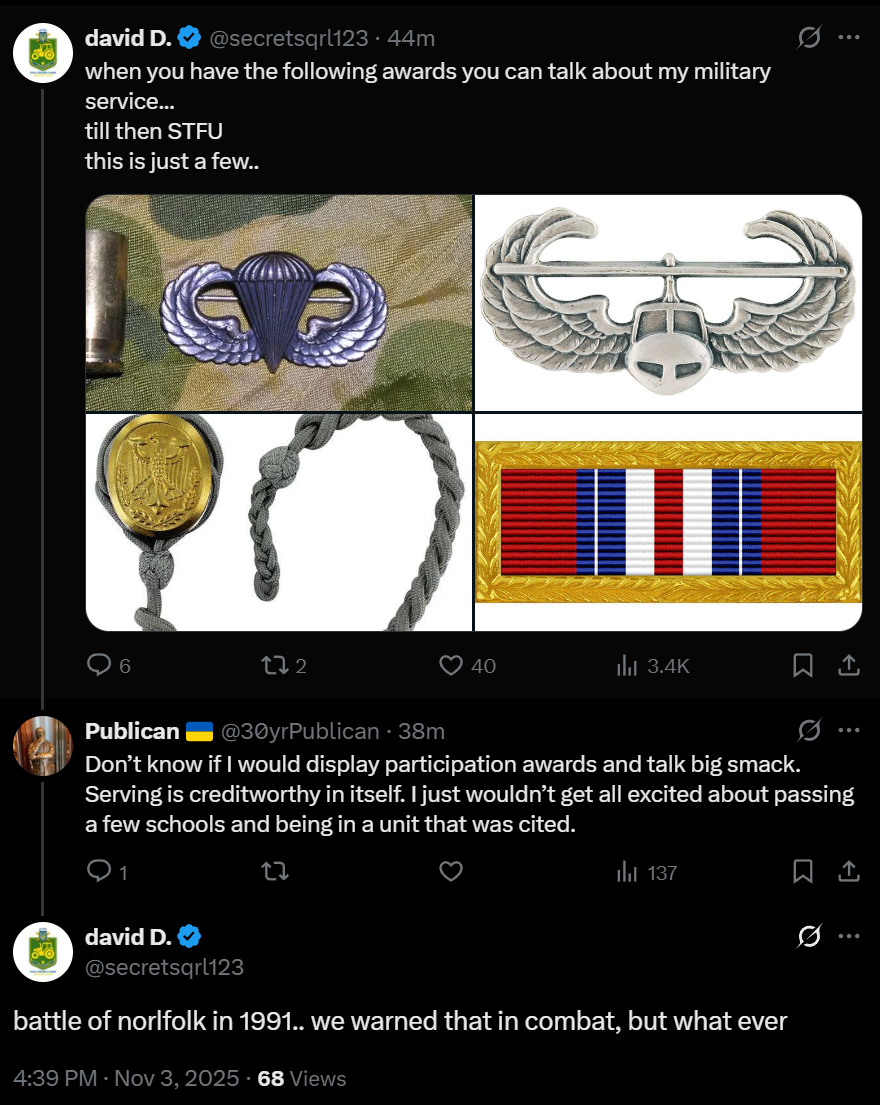Retweet Publican's reply

pos(275,872)
